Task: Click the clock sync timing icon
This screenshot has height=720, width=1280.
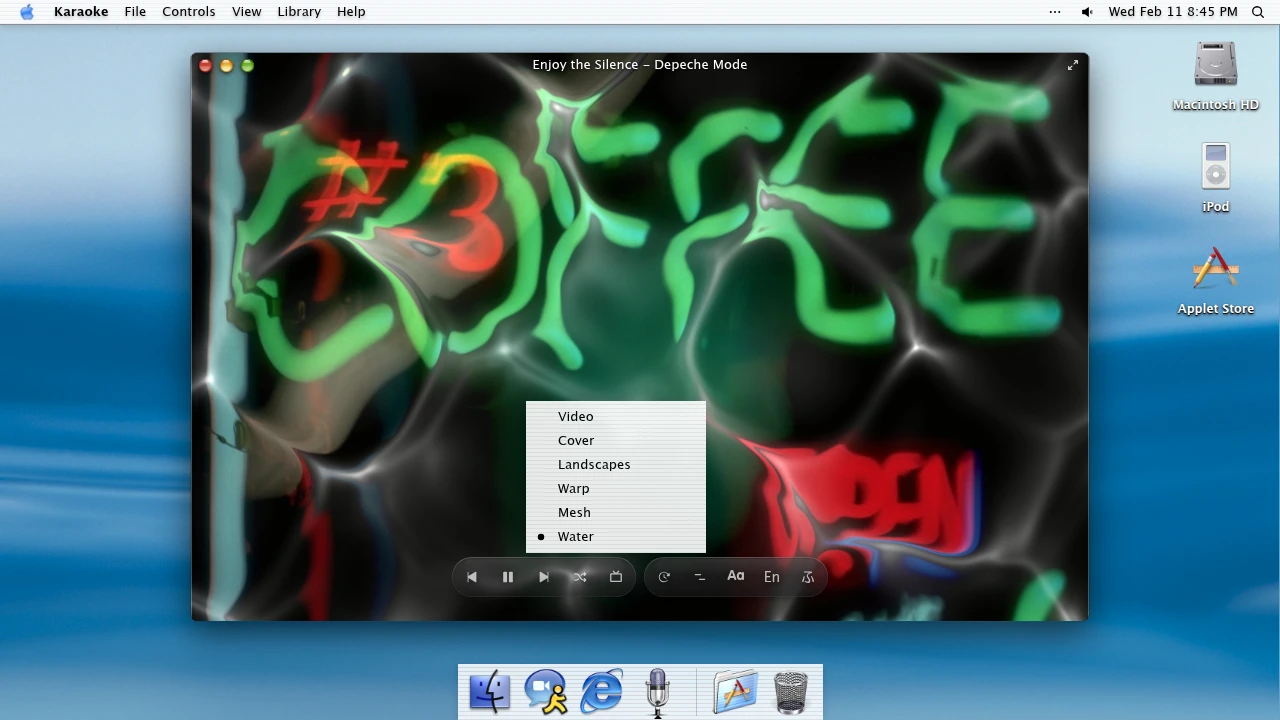Action: tap(664, 577)
